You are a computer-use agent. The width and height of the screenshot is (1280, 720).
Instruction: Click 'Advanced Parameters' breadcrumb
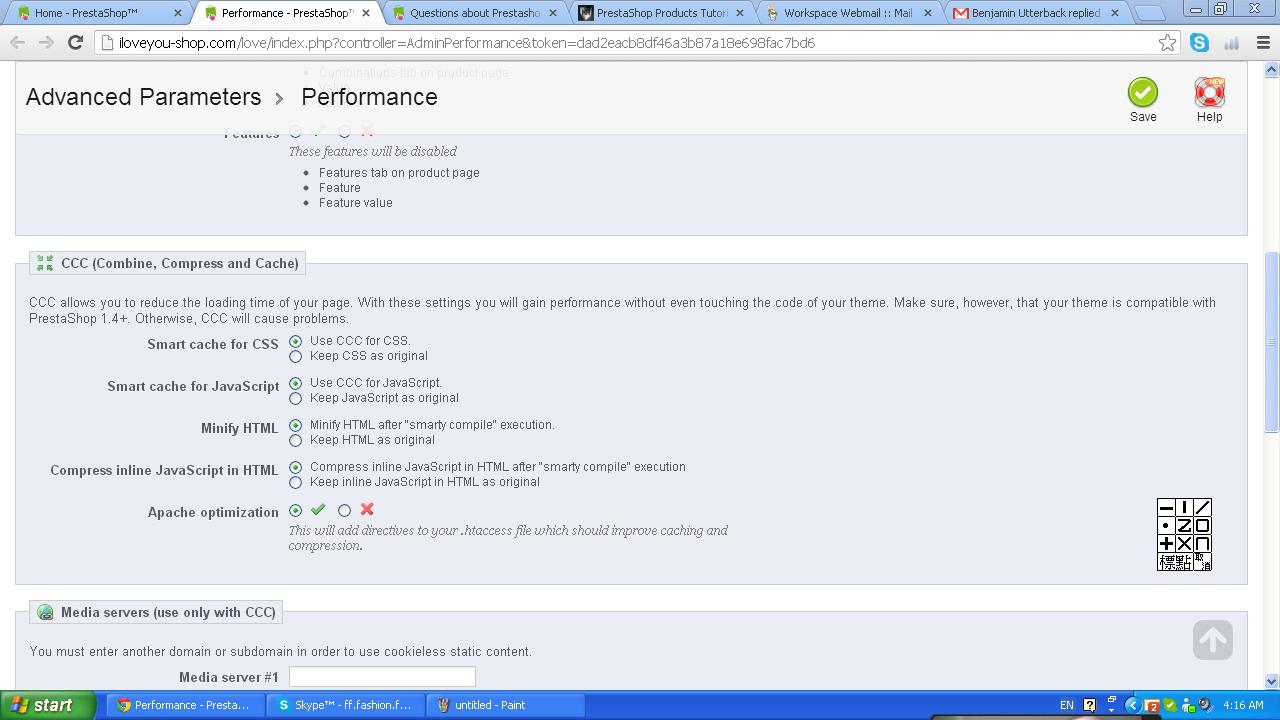click(143, 97)
